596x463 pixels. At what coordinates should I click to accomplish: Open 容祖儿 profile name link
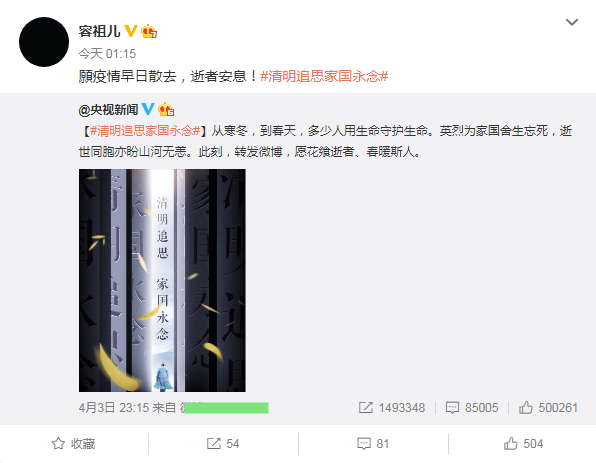99,31
